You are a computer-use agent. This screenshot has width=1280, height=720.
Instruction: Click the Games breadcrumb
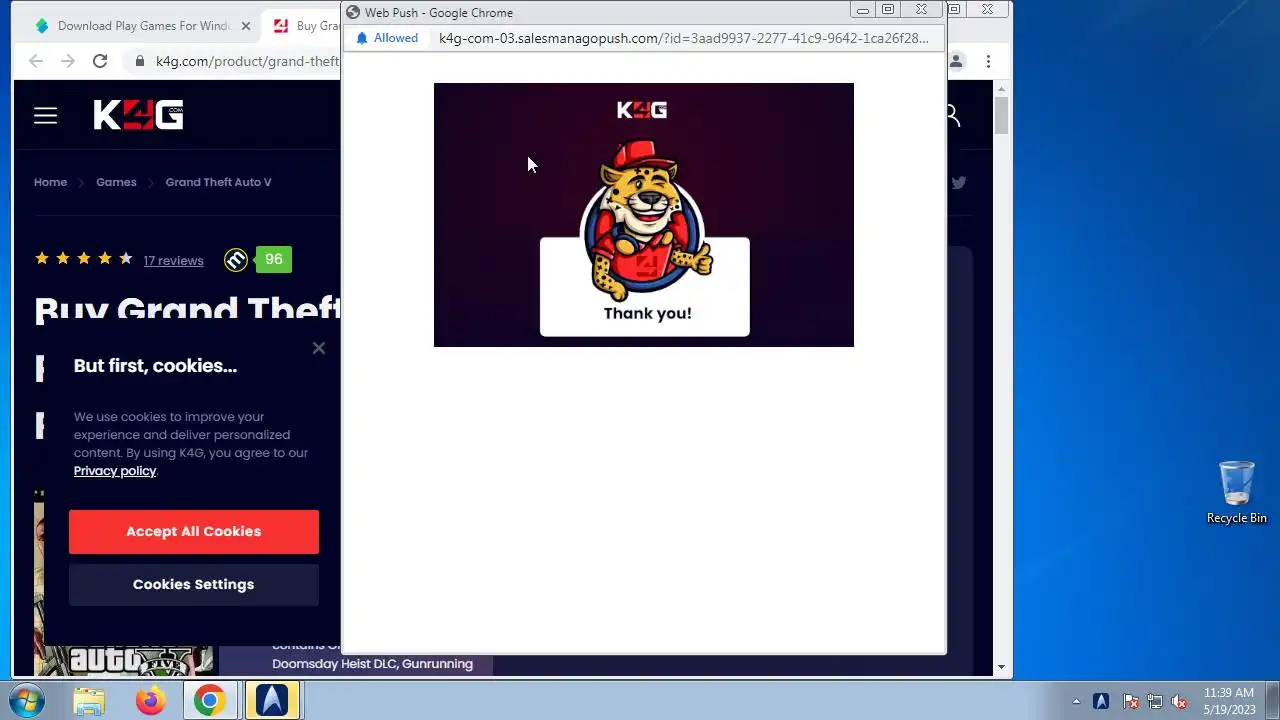[116, 182]
